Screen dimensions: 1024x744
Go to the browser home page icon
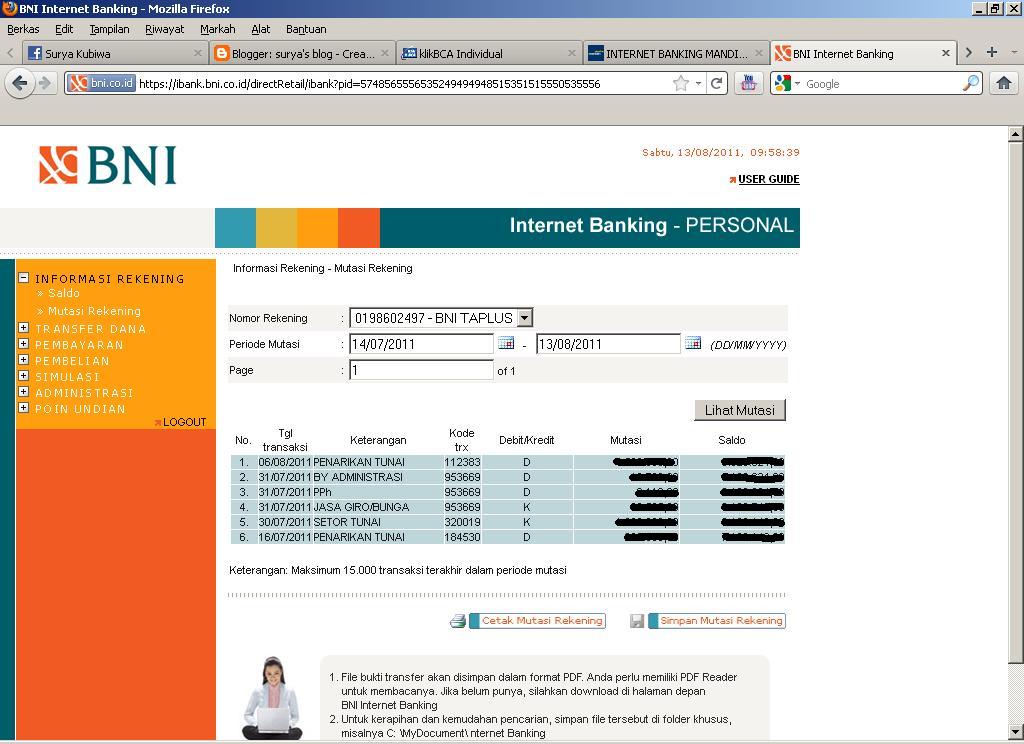click(x=1004, y=84)
